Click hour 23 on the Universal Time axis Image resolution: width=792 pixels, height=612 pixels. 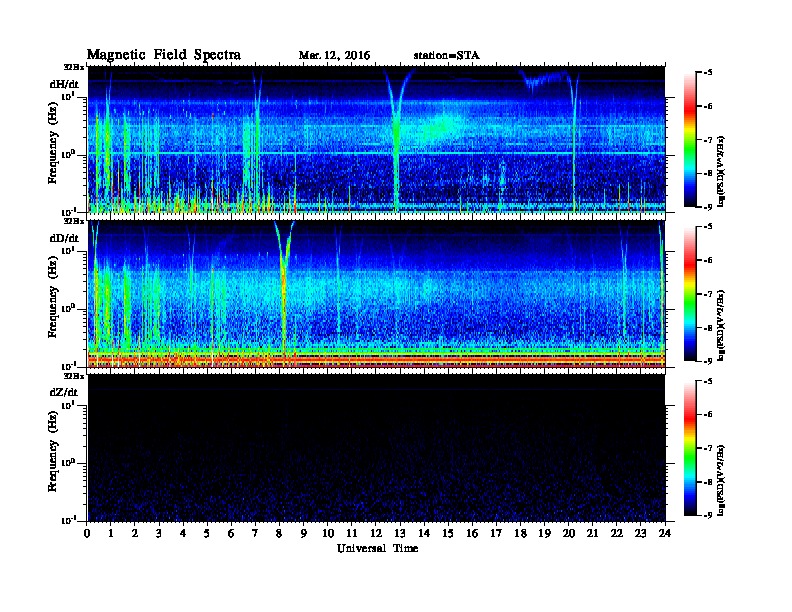click(x=640, y=533)
